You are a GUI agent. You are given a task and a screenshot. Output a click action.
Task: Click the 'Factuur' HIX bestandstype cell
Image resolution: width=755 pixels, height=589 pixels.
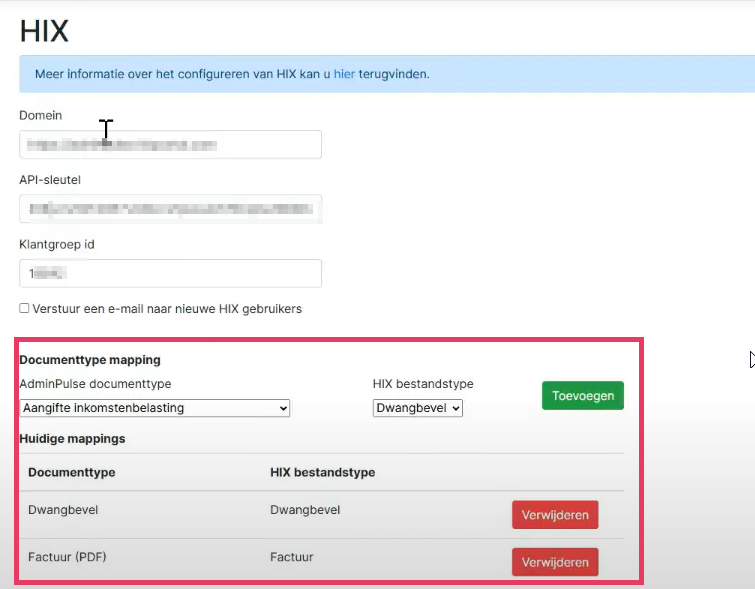[x=292, y=557]
